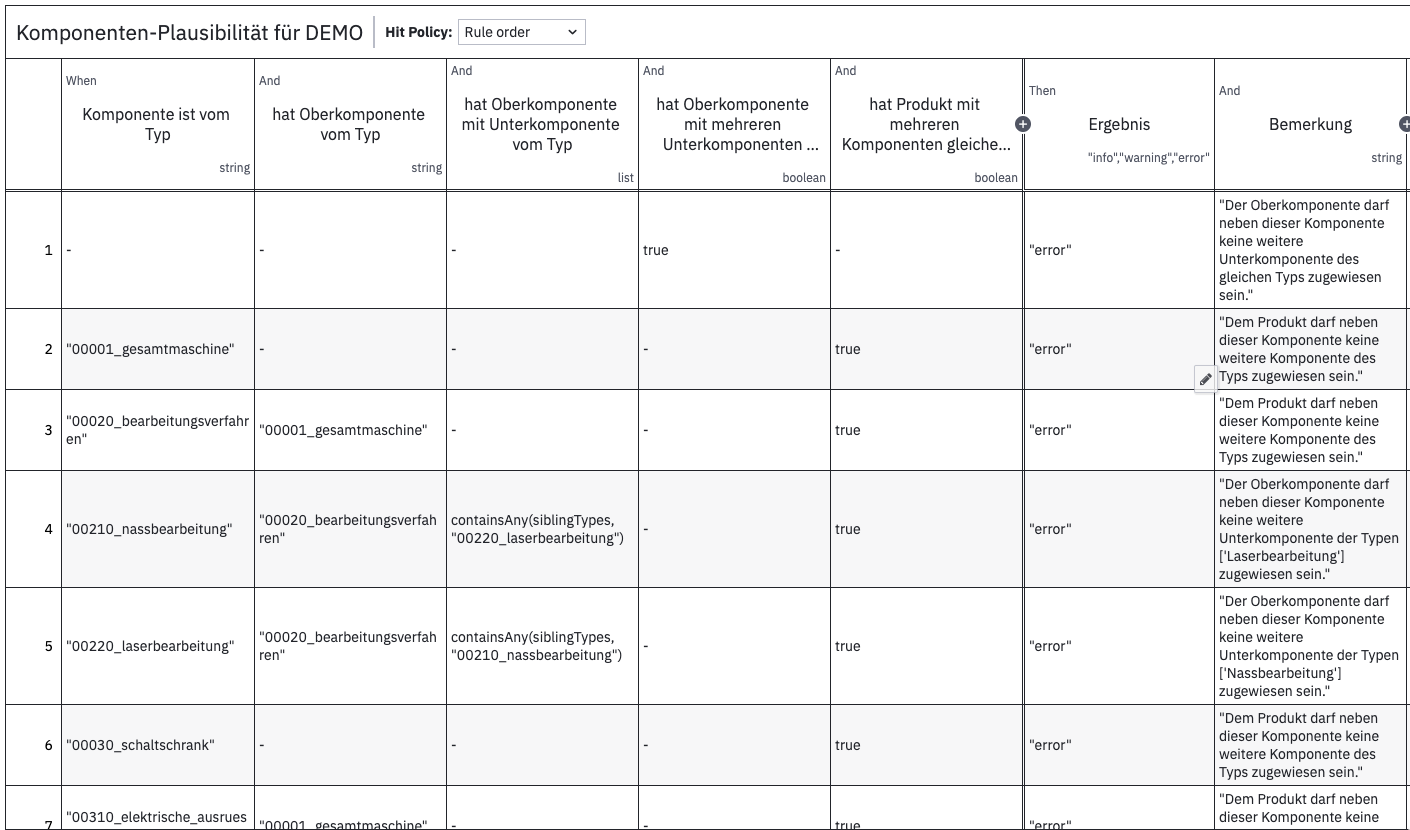Viewport: 1410px width, 830px height.
Task: Add input column via plus icon after Komponenten gleiche
Action: (1022, 124)
